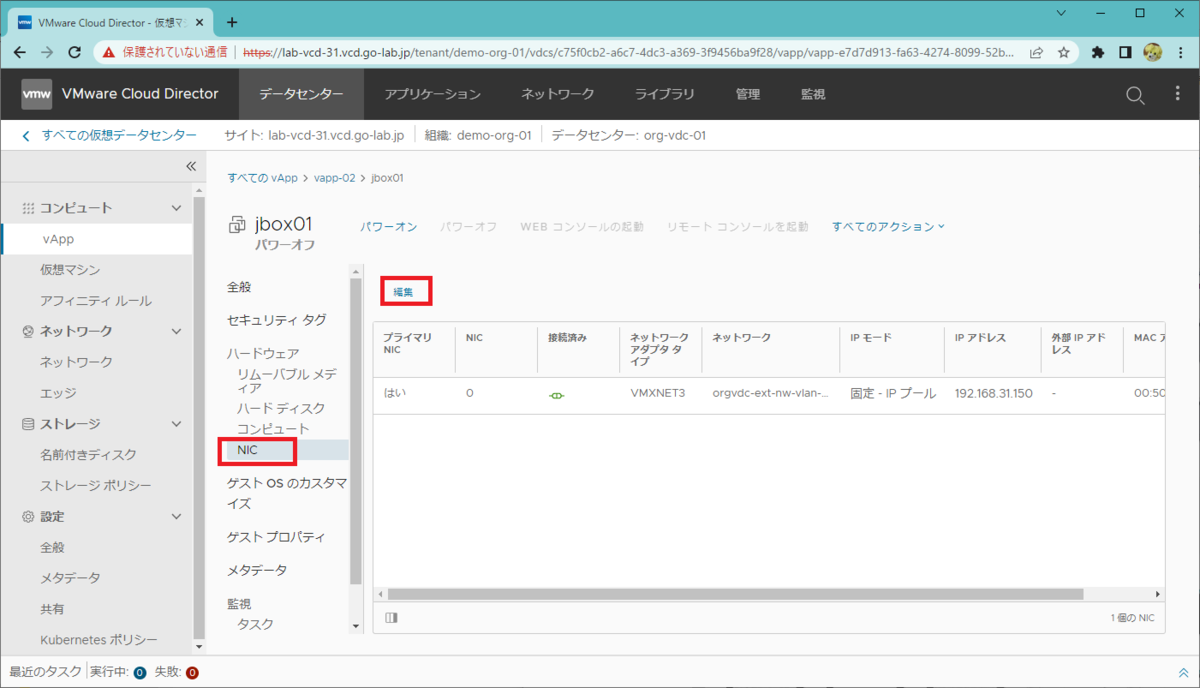Open a new browser tab with the plus icon
Screen dimensions: 1200x688
[x=232, y=21]
